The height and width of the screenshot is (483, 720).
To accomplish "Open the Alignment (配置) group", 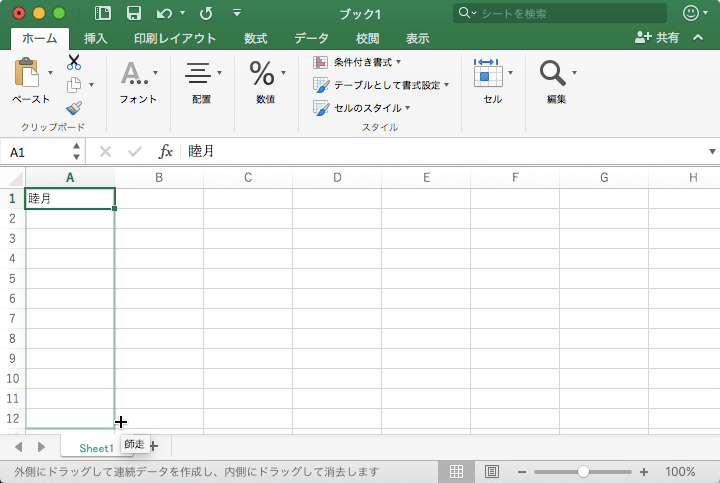I will [197, 73].
